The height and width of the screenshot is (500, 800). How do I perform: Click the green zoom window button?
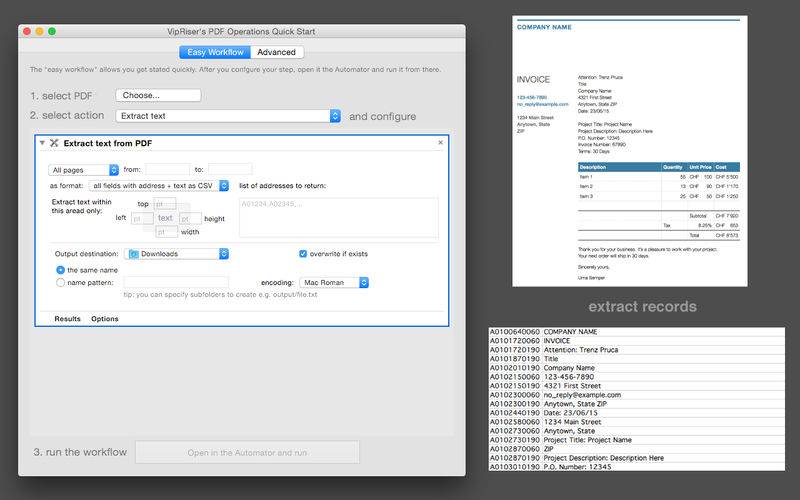(52, 32)
